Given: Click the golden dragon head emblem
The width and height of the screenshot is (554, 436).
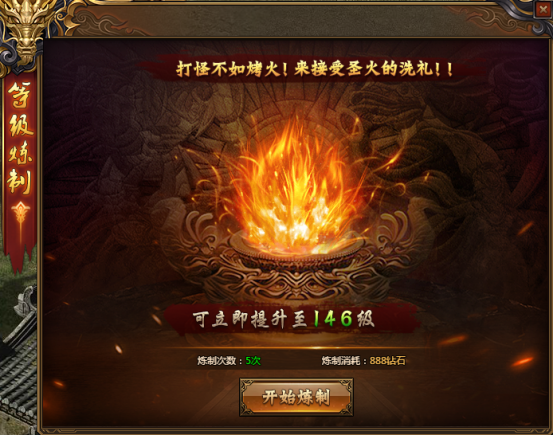Looking at the screenshot, I should (x=25, y=25).
